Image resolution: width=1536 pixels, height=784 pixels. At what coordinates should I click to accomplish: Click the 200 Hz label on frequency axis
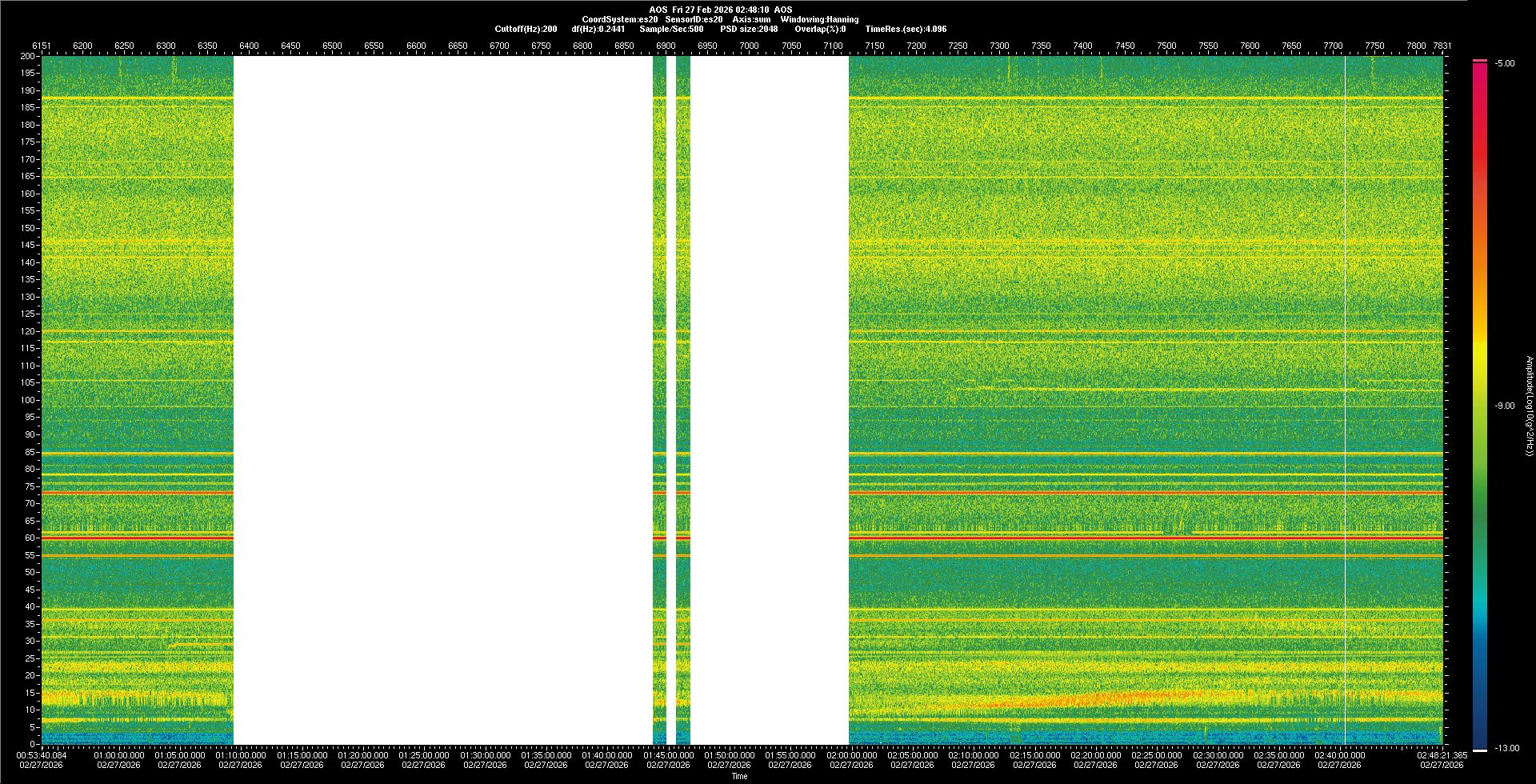click(x=27, y=57)
